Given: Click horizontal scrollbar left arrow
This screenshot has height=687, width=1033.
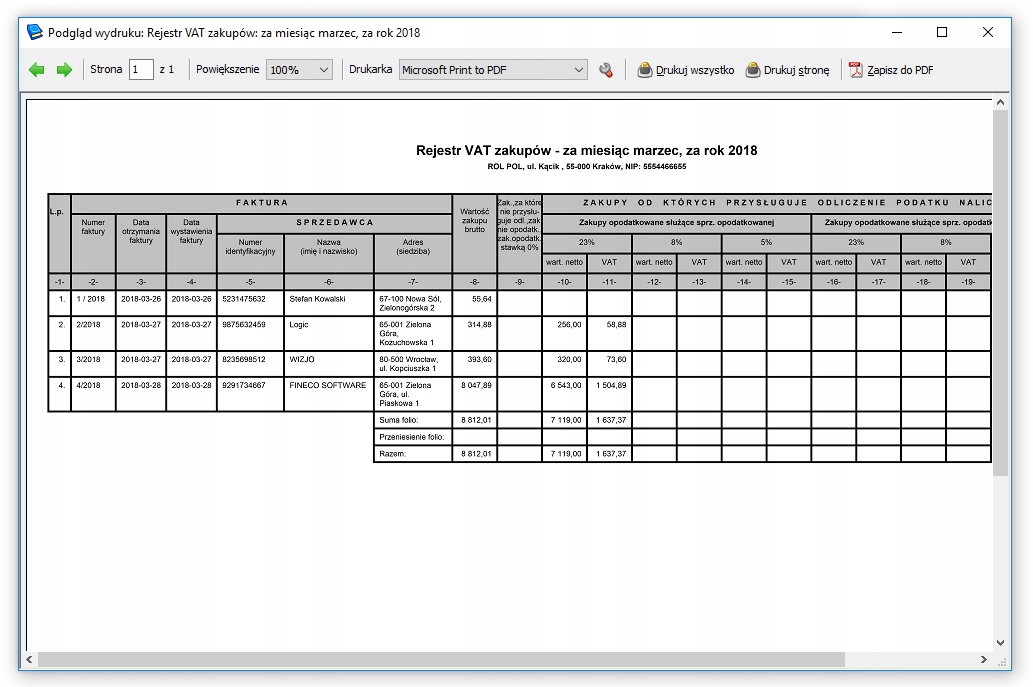Looking at the screenshot, I should click(29, 660).
